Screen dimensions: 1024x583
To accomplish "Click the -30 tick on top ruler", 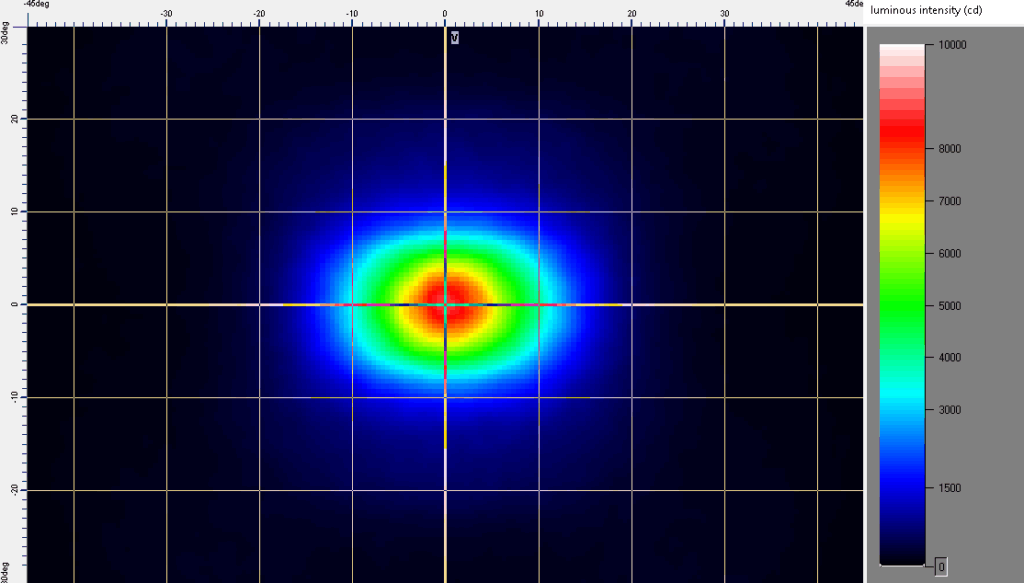I will tap(166, 15).
